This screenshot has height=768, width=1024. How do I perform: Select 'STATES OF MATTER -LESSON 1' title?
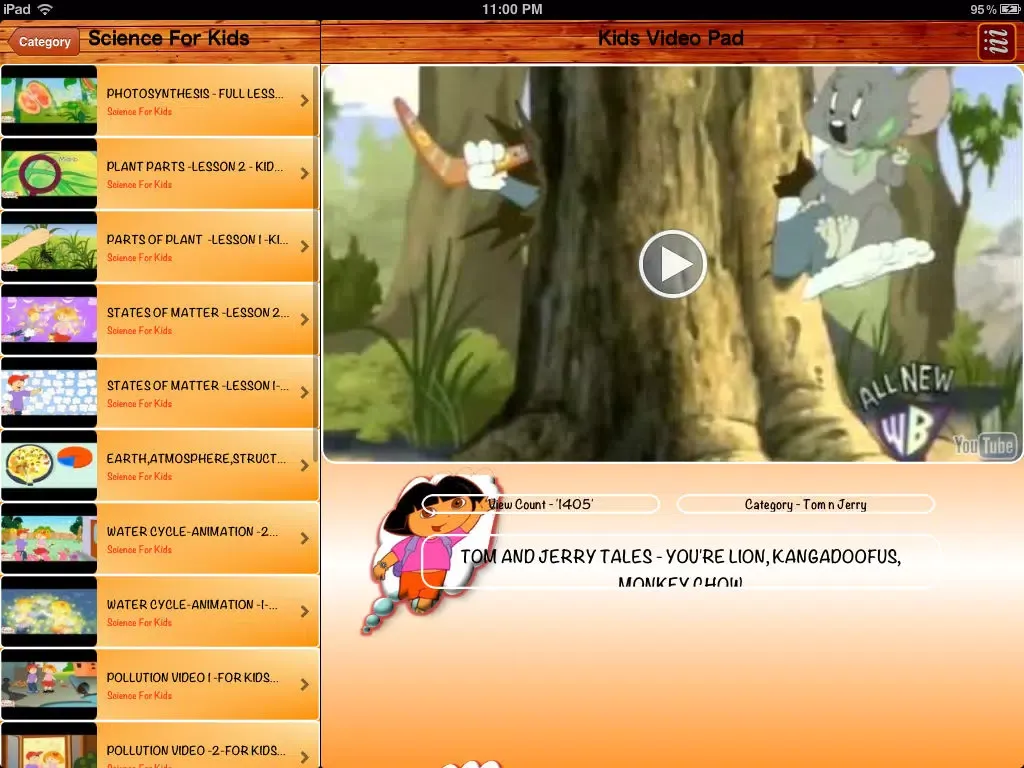[197, 386]
